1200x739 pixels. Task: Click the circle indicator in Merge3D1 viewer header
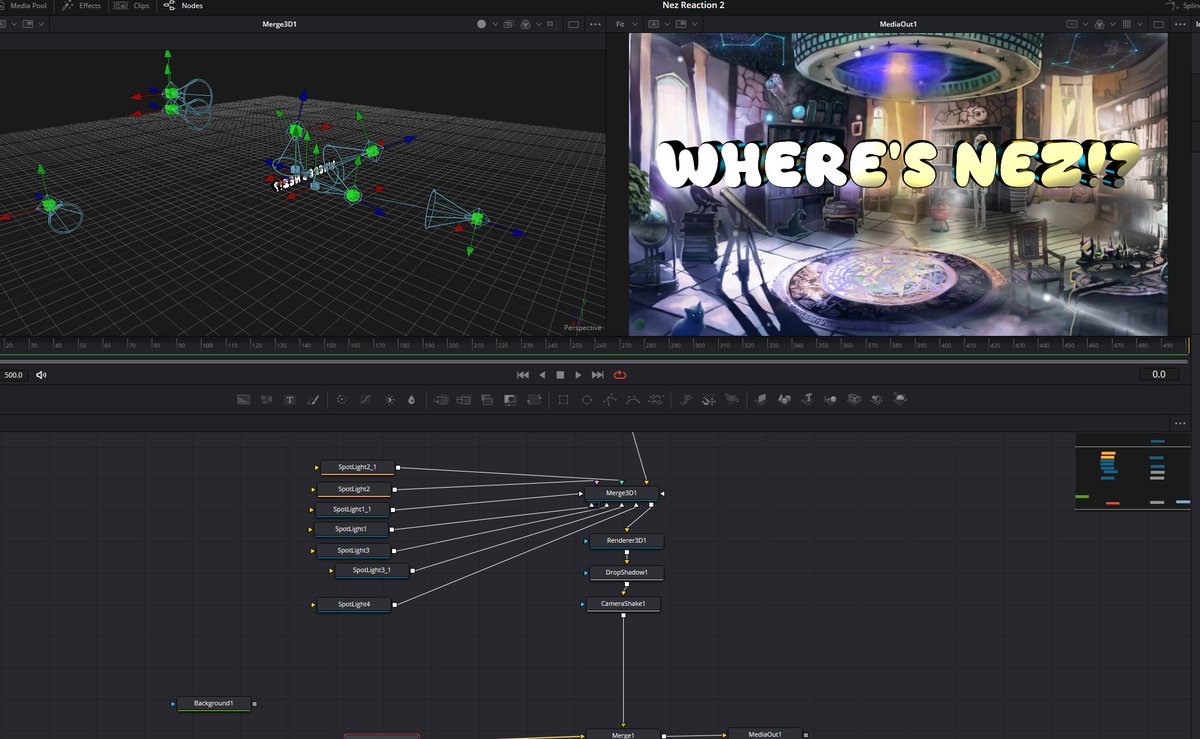482,23
